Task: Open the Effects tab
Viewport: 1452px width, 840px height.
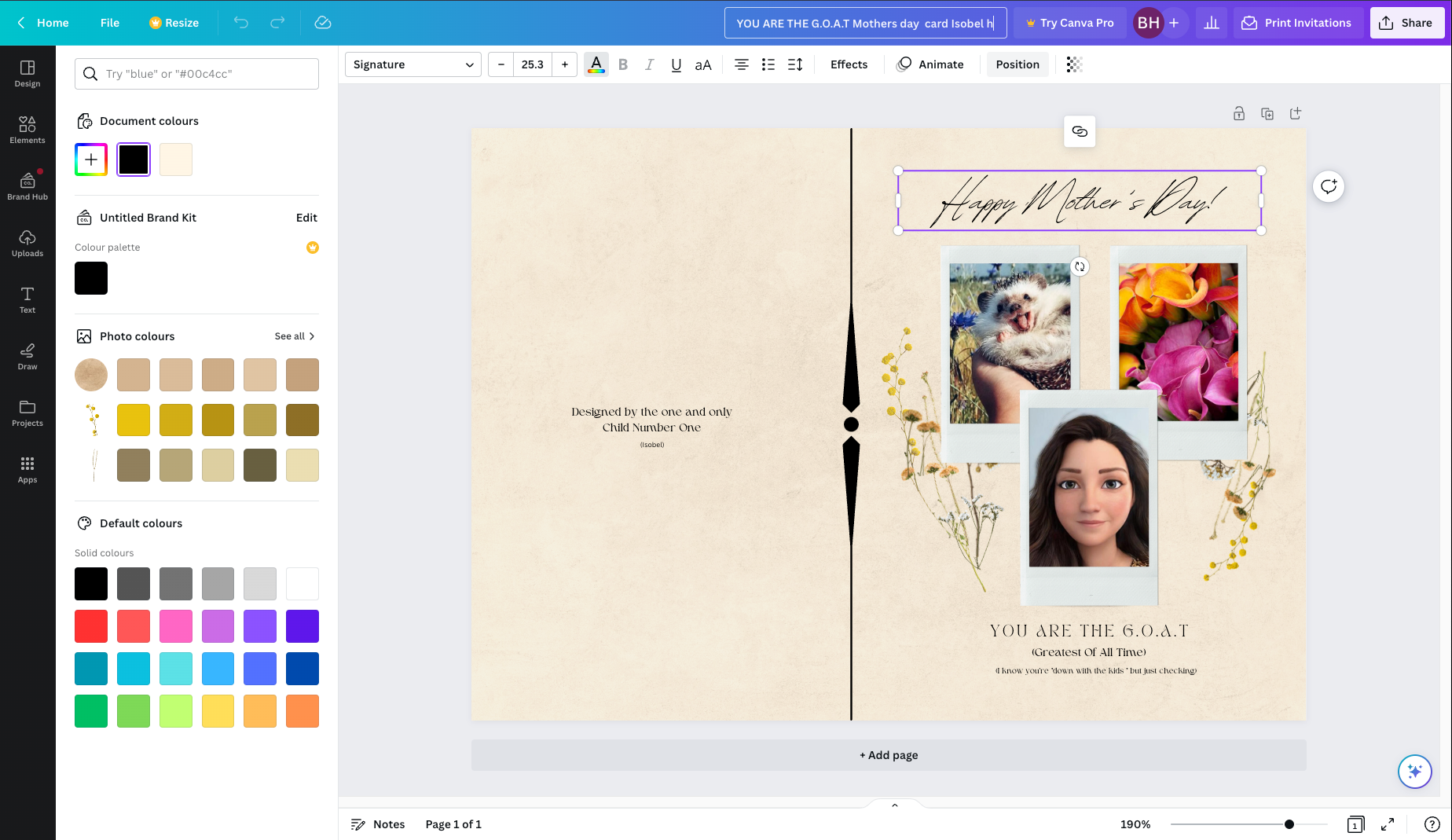Action: pos(849,64)
